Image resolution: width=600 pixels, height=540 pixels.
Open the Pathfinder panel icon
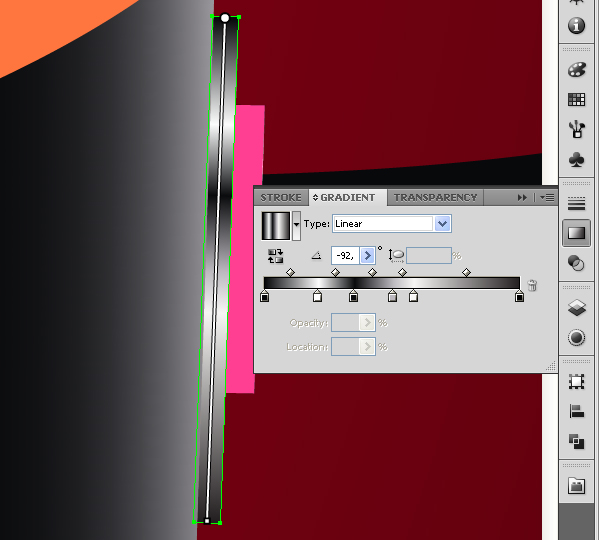[576, 441]
